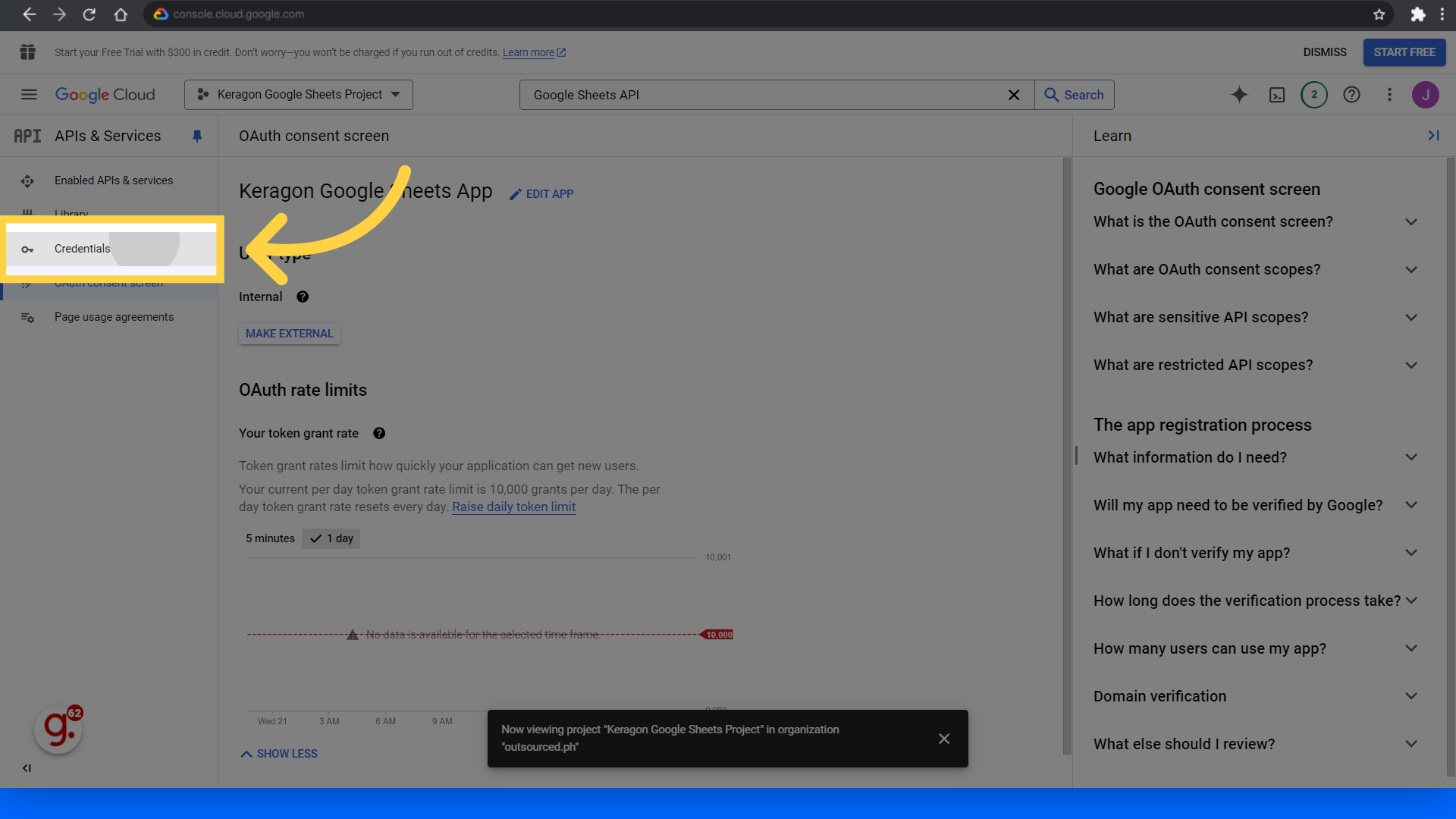1456x819 pixels.
Task: Open the floating g. widget badge
Action: (x=58, y=729)
